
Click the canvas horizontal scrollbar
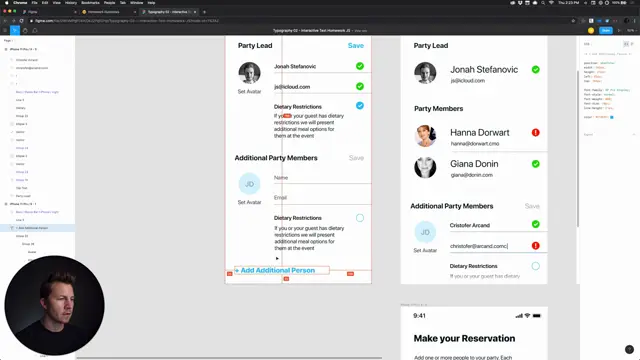(229, 358)
